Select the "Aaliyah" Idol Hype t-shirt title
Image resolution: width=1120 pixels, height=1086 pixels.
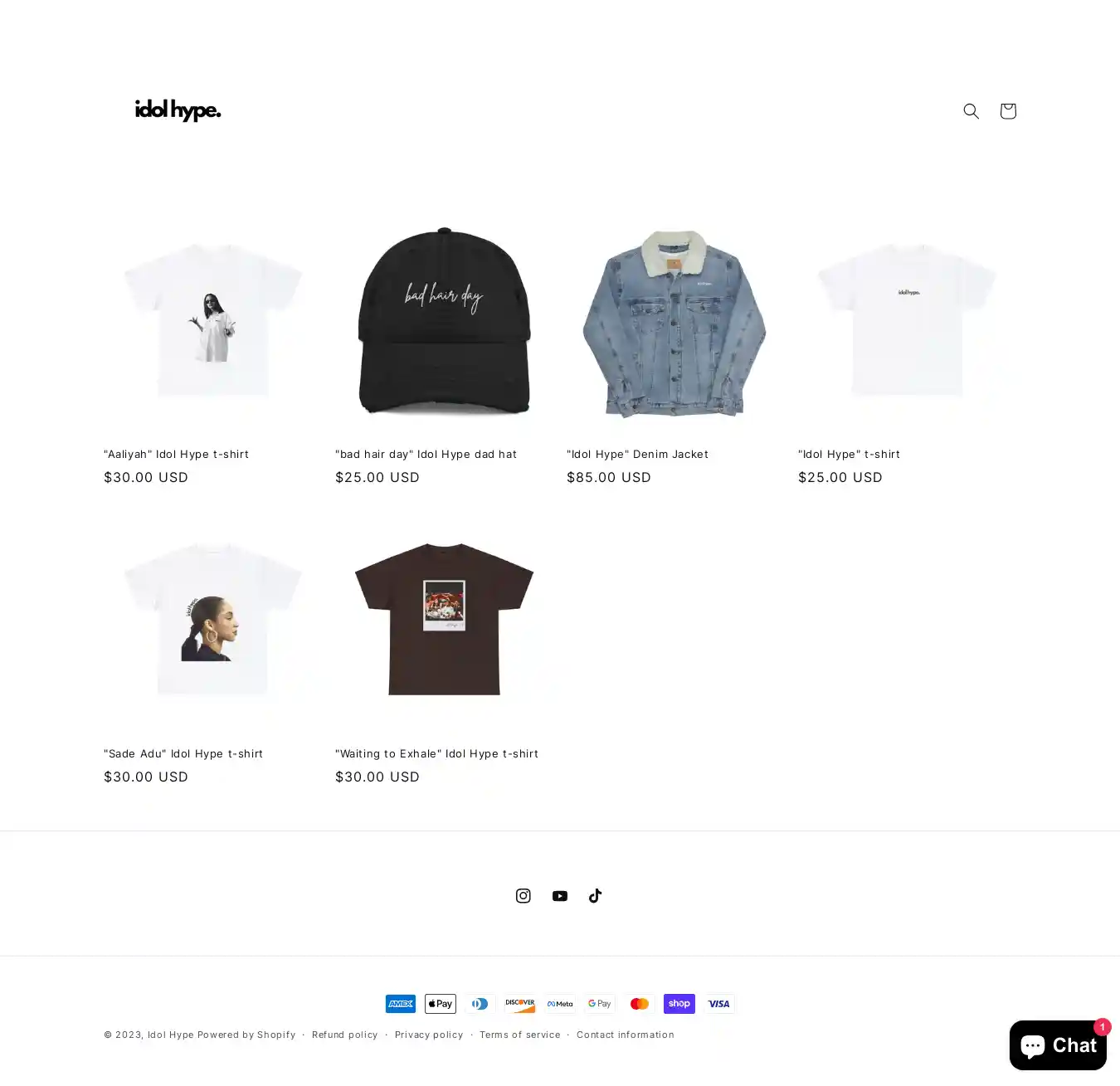[176, 455]
